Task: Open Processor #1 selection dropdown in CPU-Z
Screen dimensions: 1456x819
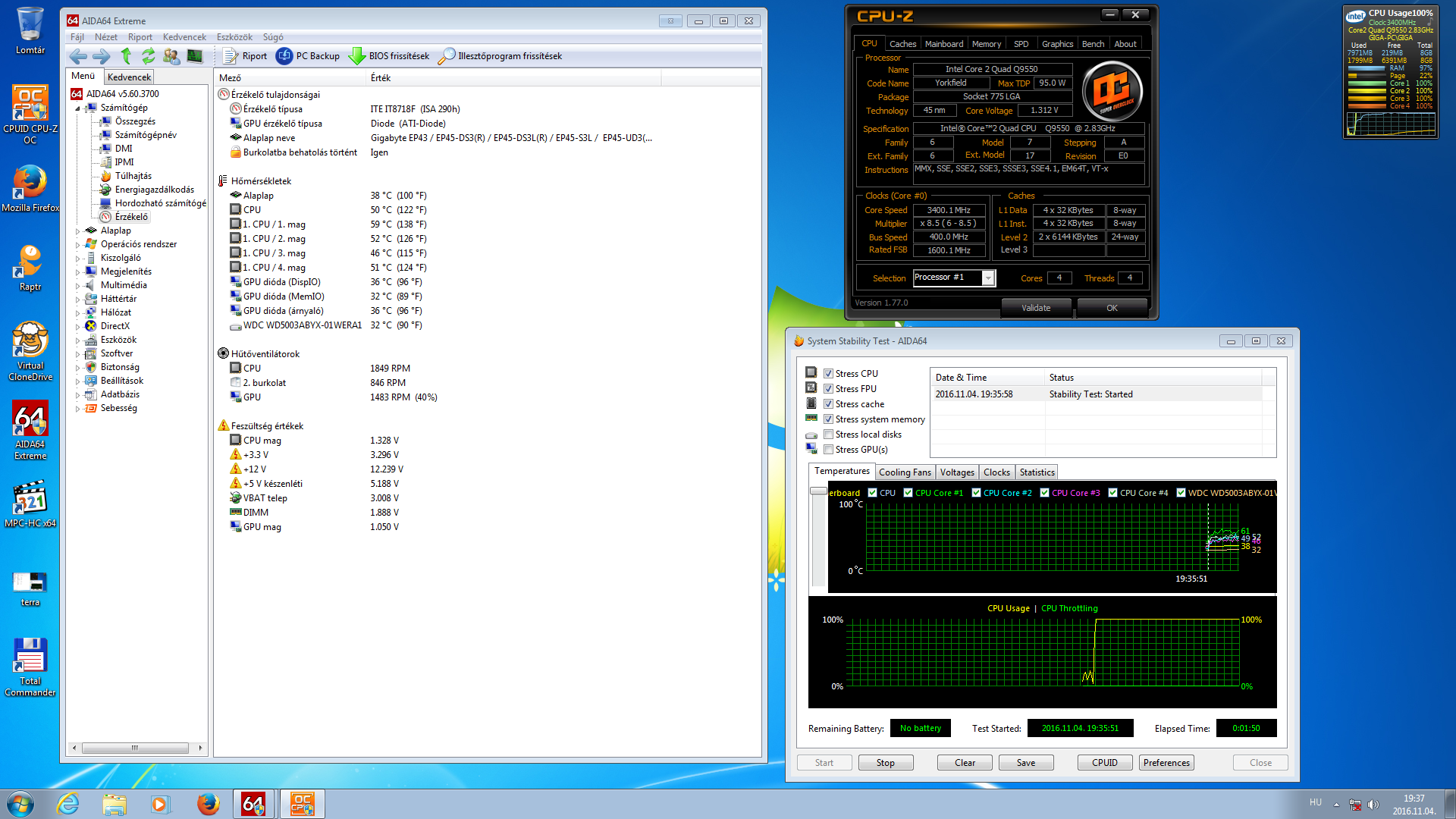Action: tap(988, 278)
